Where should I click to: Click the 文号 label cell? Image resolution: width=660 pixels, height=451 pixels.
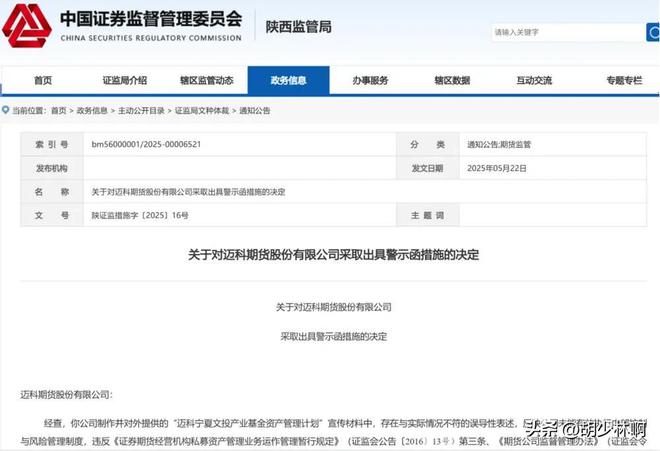pos(52,215)
